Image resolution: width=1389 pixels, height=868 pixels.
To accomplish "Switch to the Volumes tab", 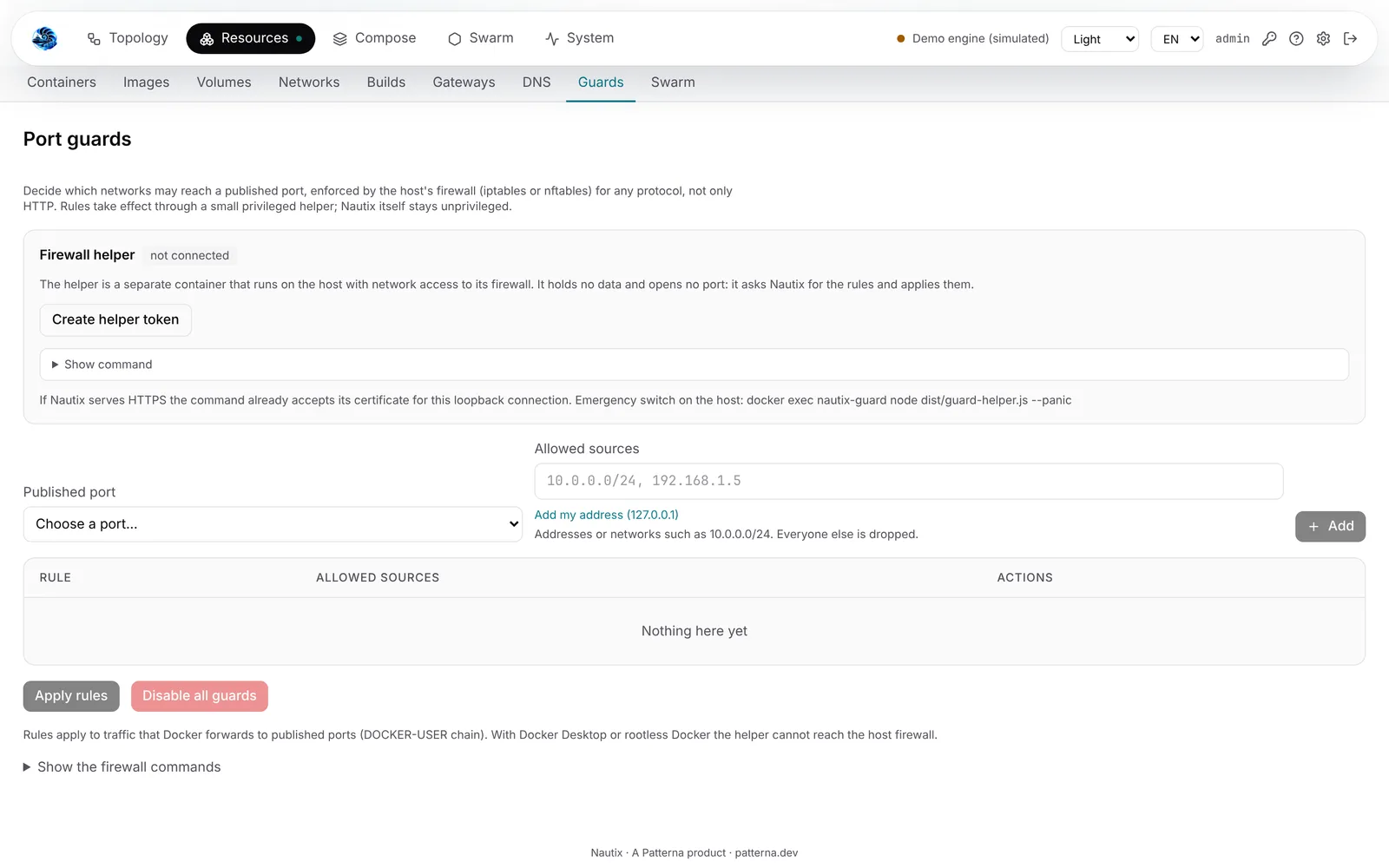I will pos(224,82).
